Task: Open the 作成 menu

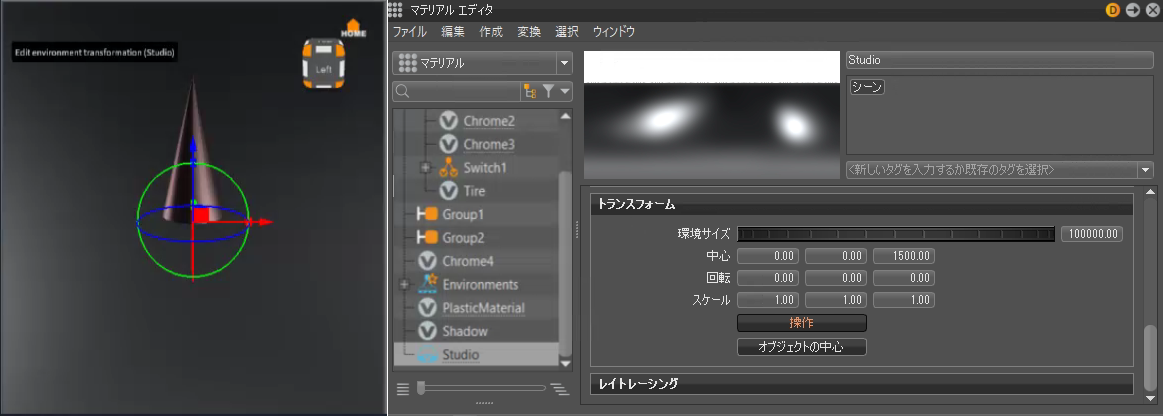Action: (491, 32)
